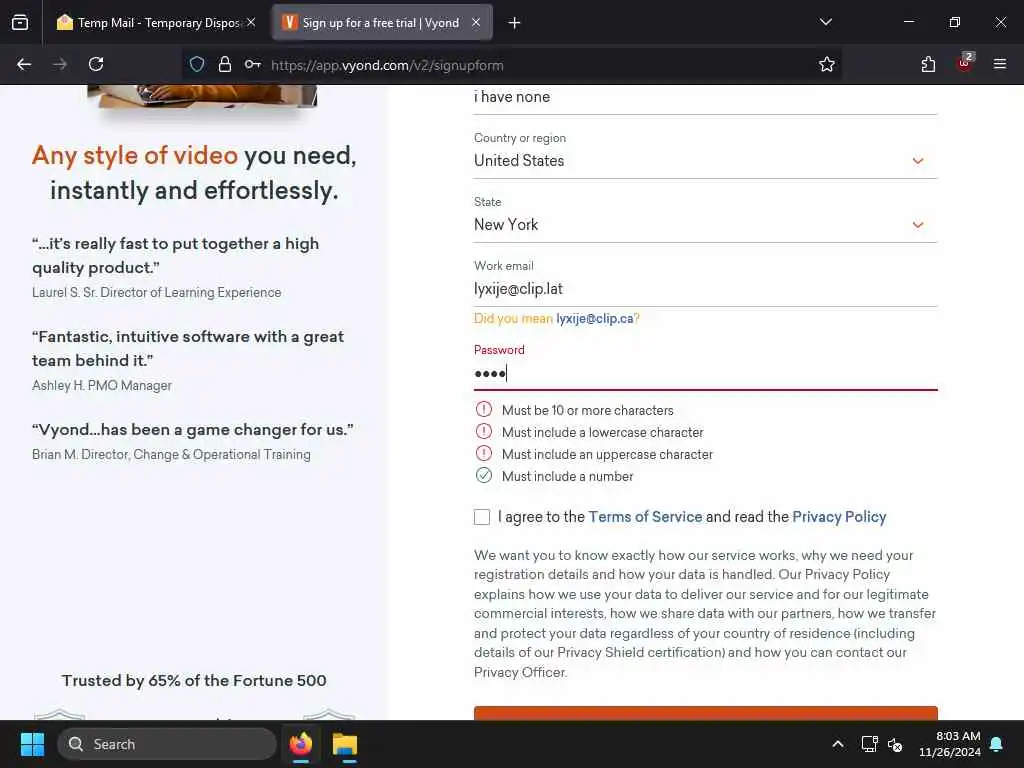Switch to the Temp Mail tab

[155, 23]
